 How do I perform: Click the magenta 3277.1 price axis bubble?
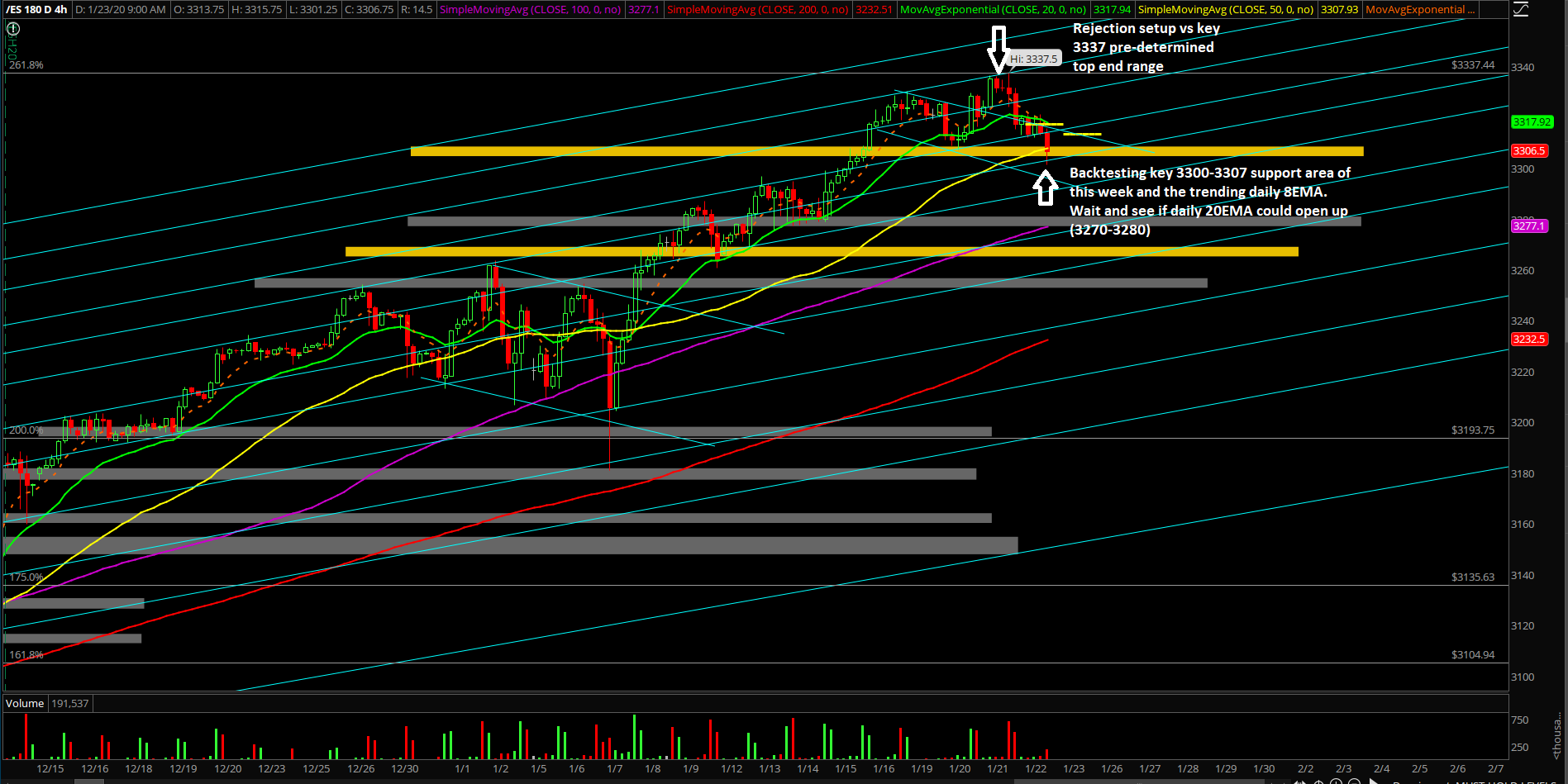pos(1528,226)
